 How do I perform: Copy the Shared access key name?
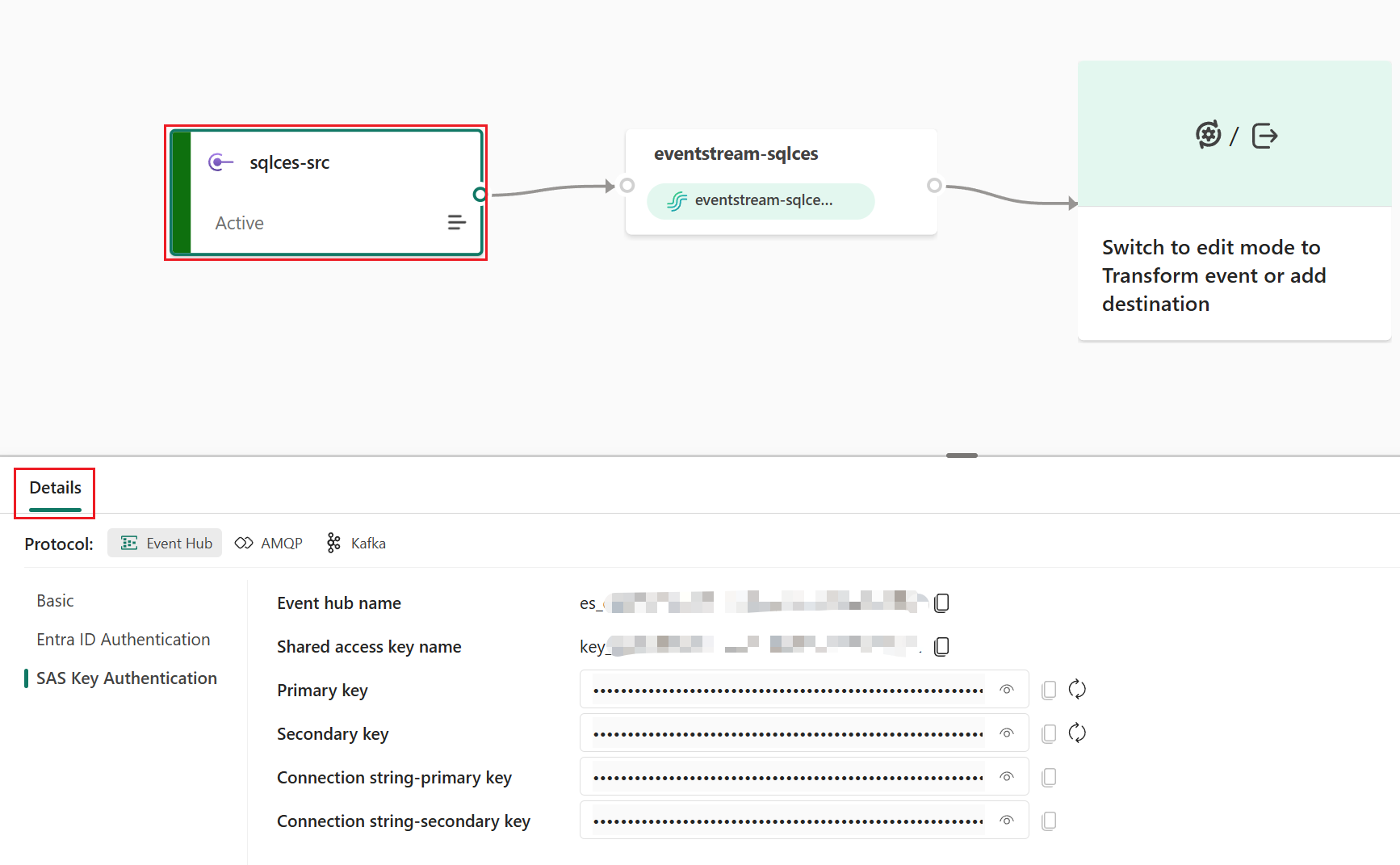point(941,646)
